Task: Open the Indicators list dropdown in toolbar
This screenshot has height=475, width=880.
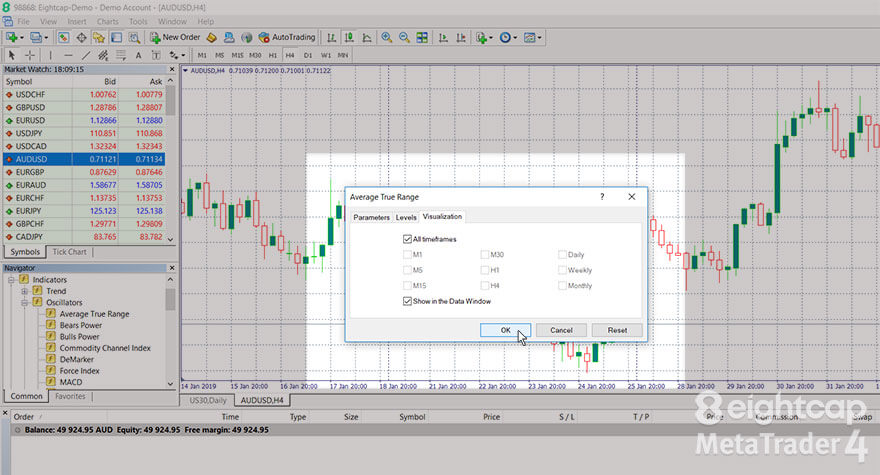Action: click(x=491, y=38)
